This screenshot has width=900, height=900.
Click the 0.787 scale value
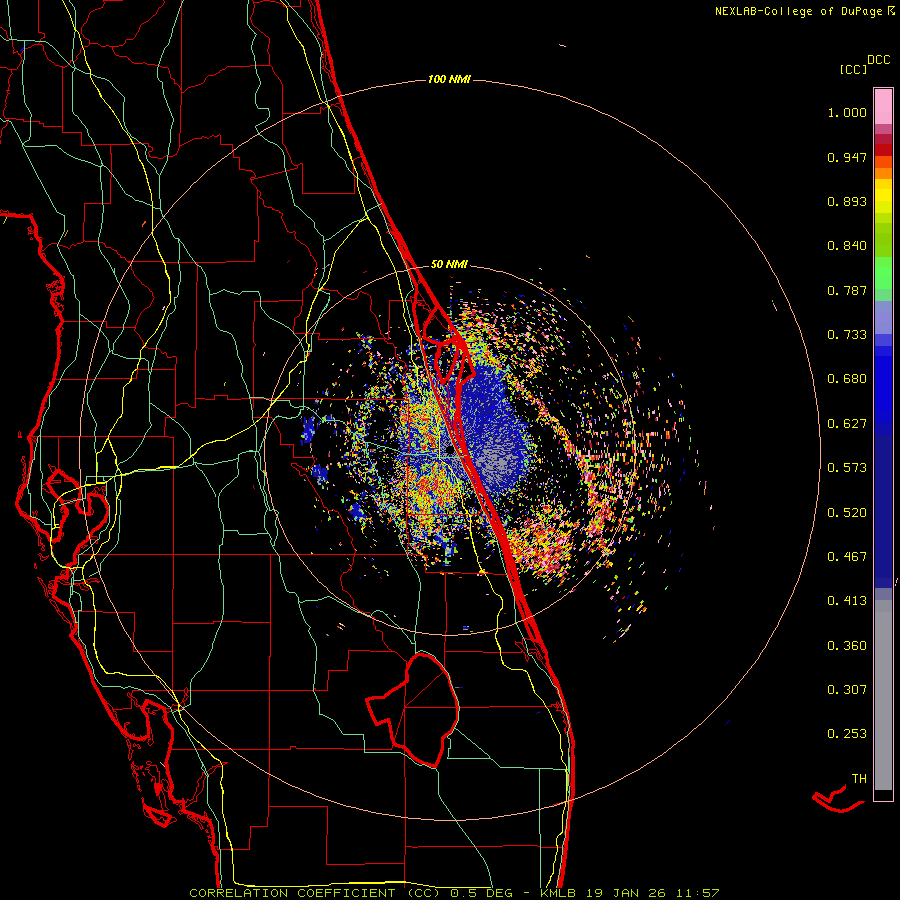847,290
